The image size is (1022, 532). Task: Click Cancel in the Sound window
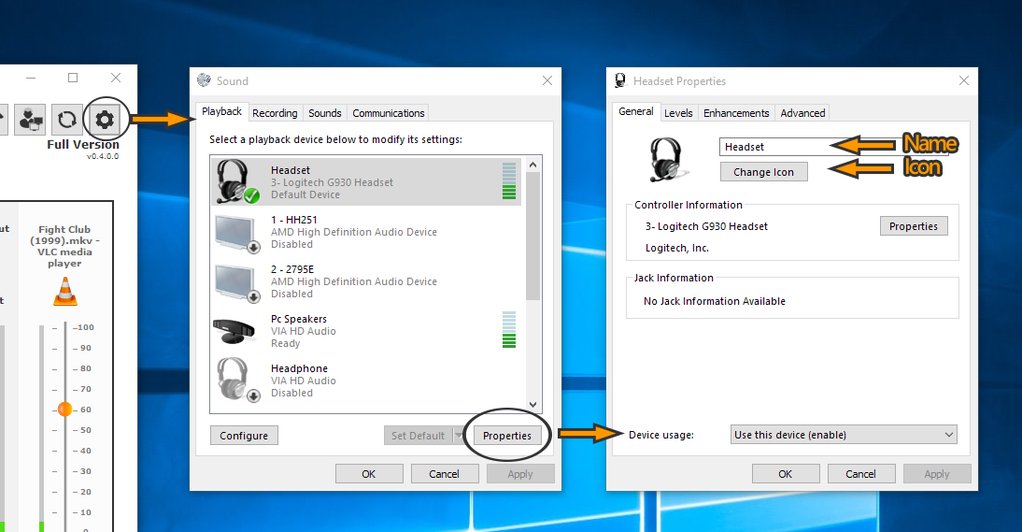445,474
